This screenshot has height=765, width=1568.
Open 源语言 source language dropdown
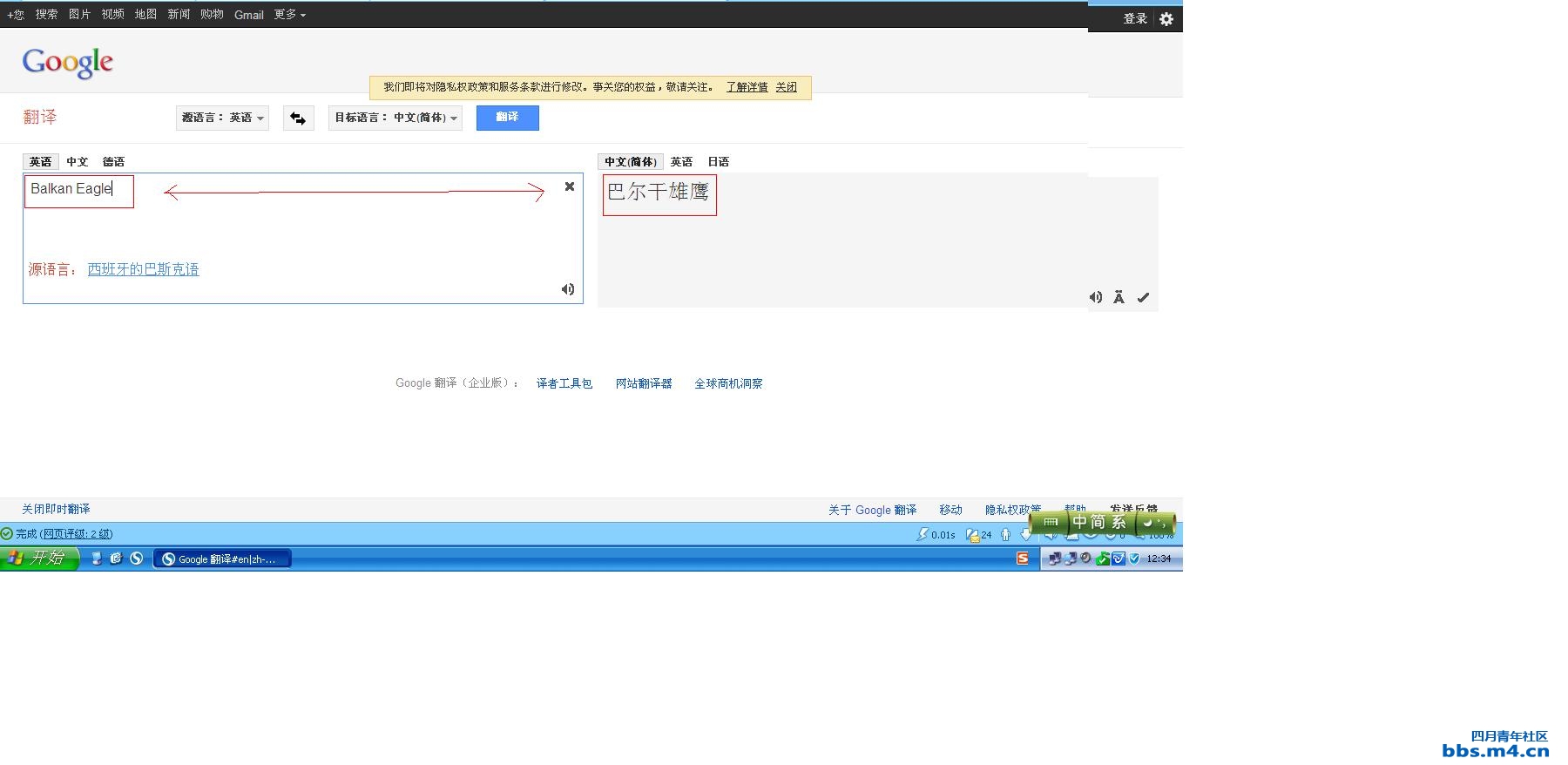pos(222,118)
